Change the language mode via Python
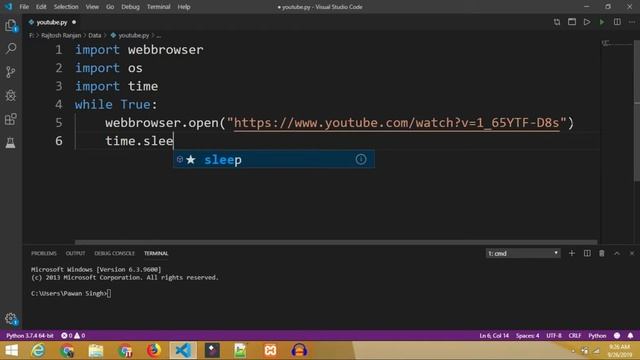 click(x=597, y=336)
